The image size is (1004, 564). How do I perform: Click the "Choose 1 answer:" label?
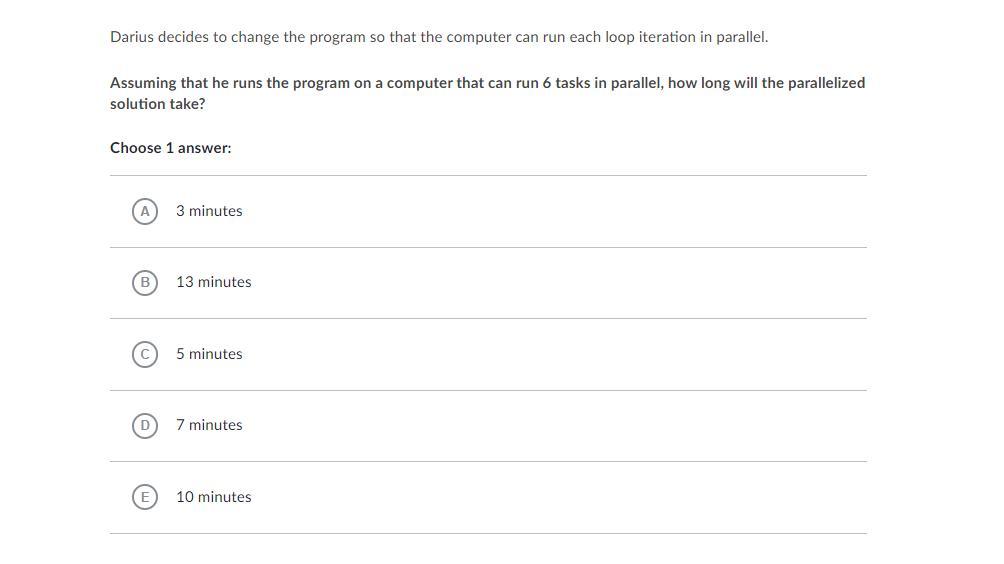[x=170, y=148]
